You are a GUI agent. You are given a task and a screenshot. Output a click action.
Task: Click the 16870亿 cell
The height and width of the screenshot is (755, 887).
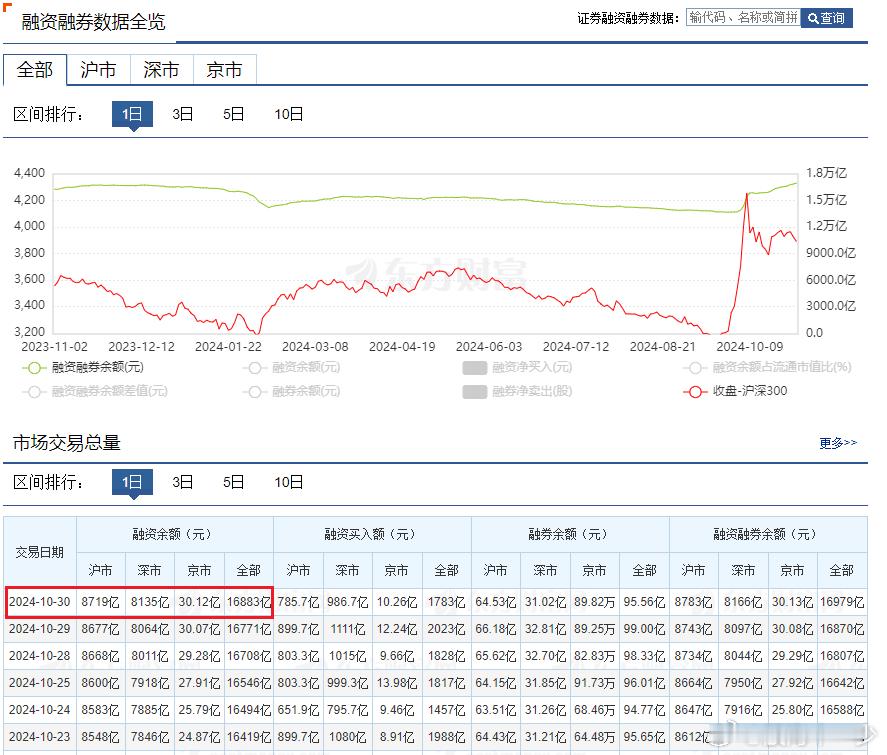tap(842, 629)
